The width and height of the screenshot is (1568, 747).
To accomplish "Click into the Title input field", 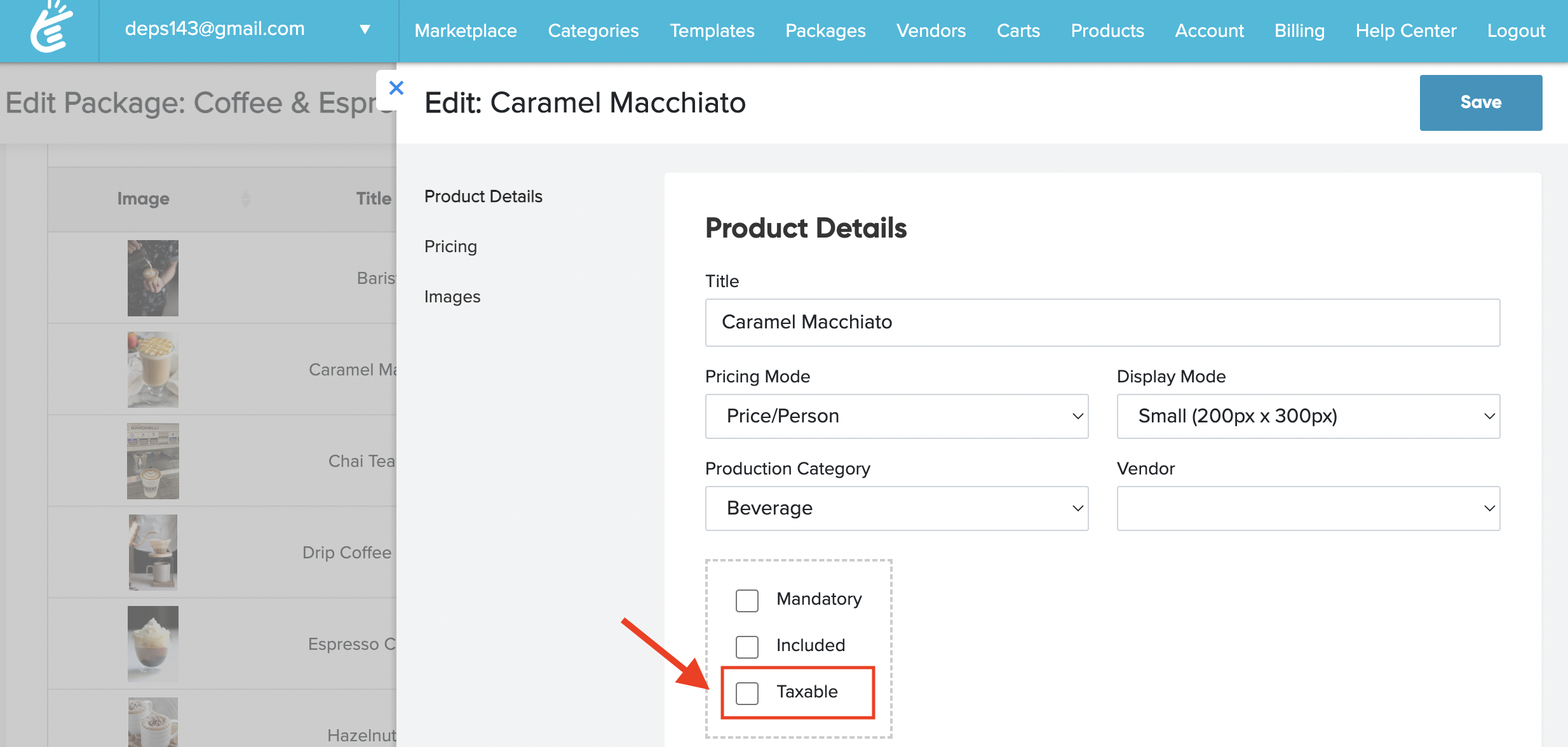I will (x=1102, y=323).
